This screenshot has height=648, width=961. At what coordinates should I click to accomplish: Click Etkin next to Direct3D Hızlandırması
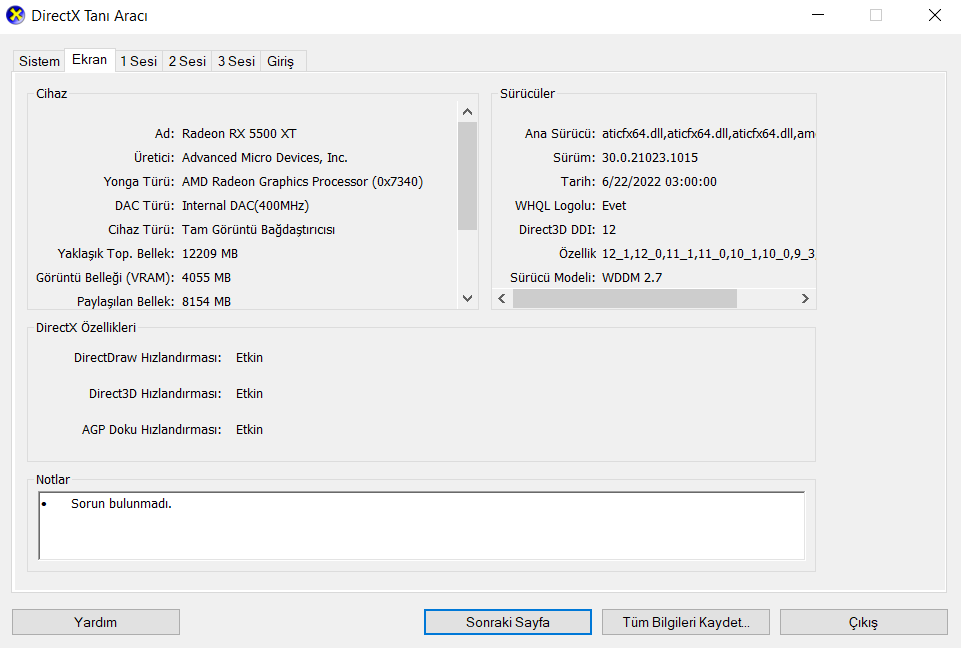(x=249, y=394)
